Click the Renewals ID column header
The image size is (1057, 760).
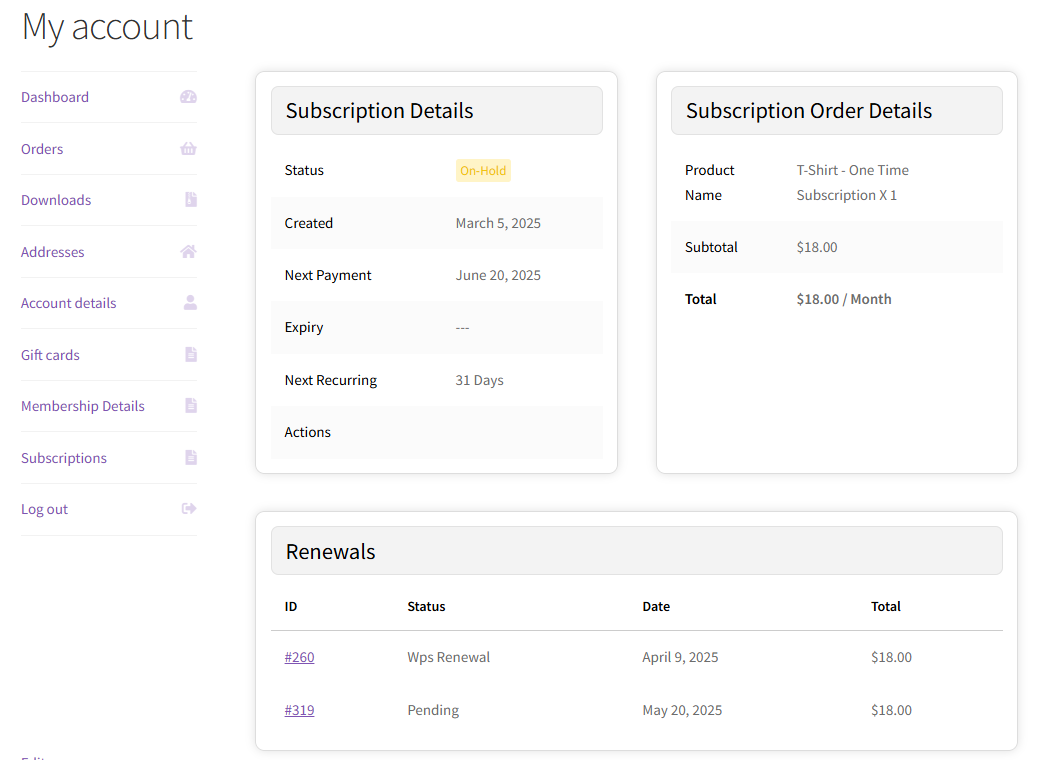pyautogui.click(x=291, y=606)
